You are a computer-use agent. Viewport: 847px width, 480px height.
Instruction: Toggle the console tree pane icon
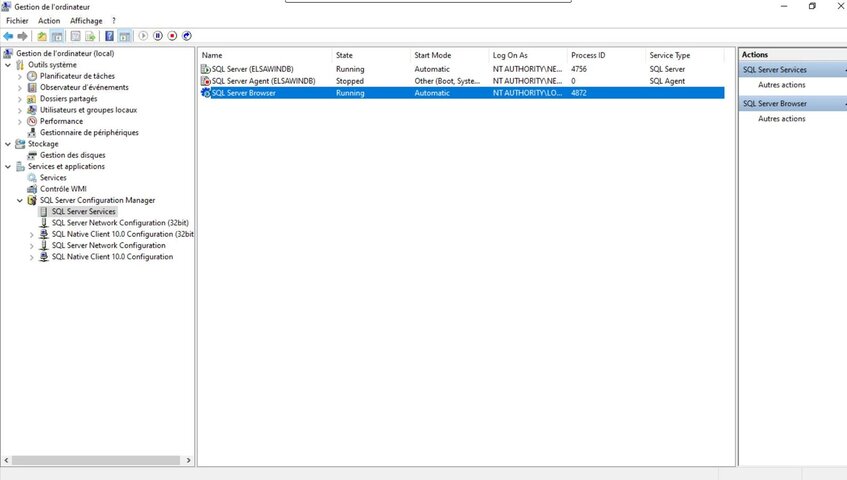tap(57, 36)
